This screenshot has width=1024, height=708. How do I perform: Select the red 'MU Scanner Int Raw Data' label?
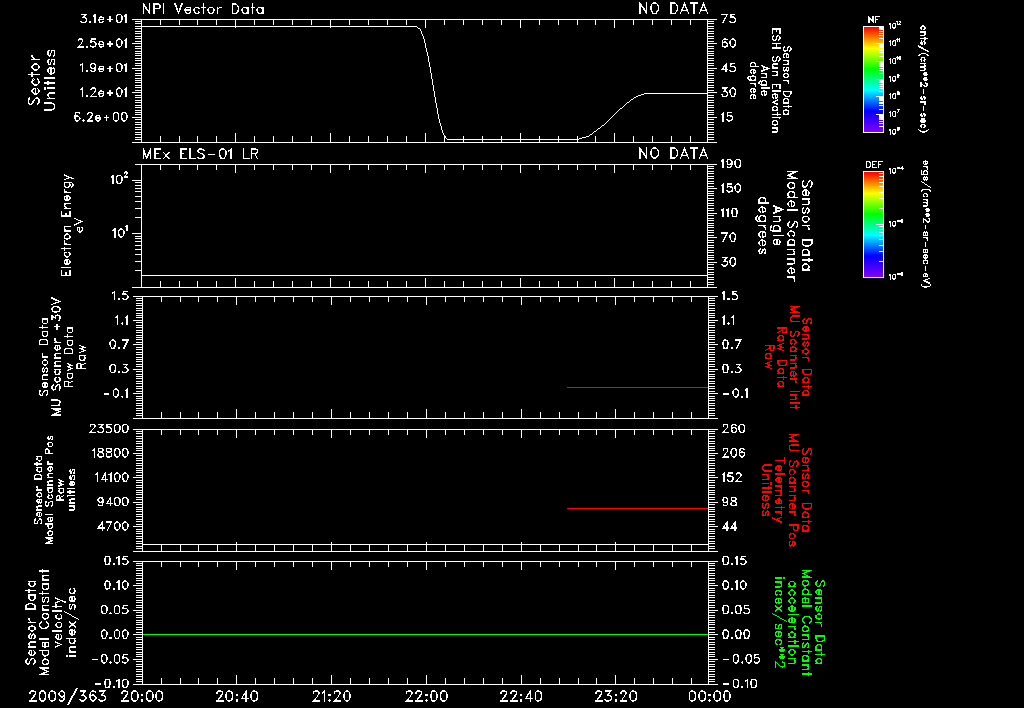click(789, 357)
